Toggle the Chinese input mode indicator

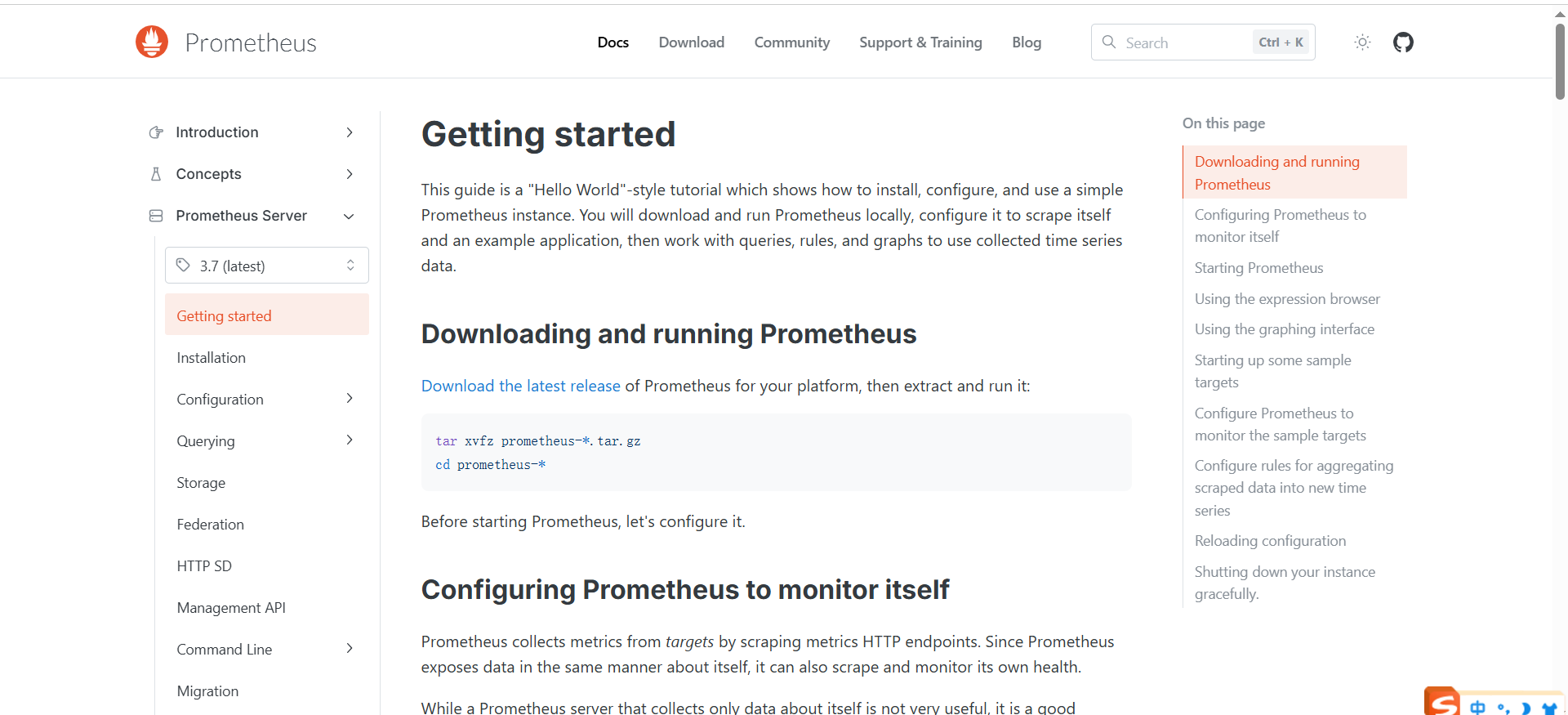(1478, 708)
